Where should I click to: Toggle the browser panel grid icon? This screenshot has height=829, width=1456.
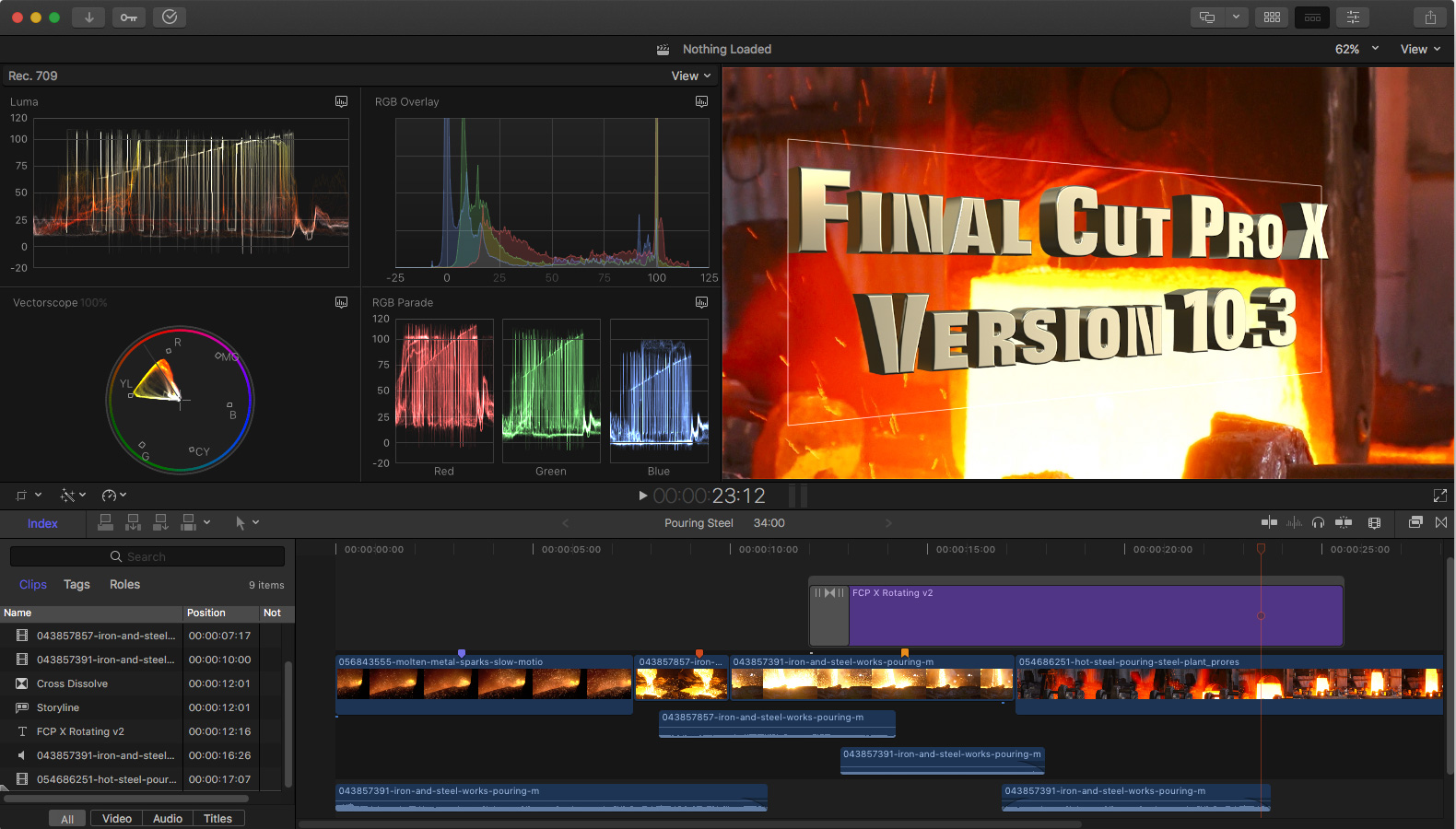[1272, 17]
